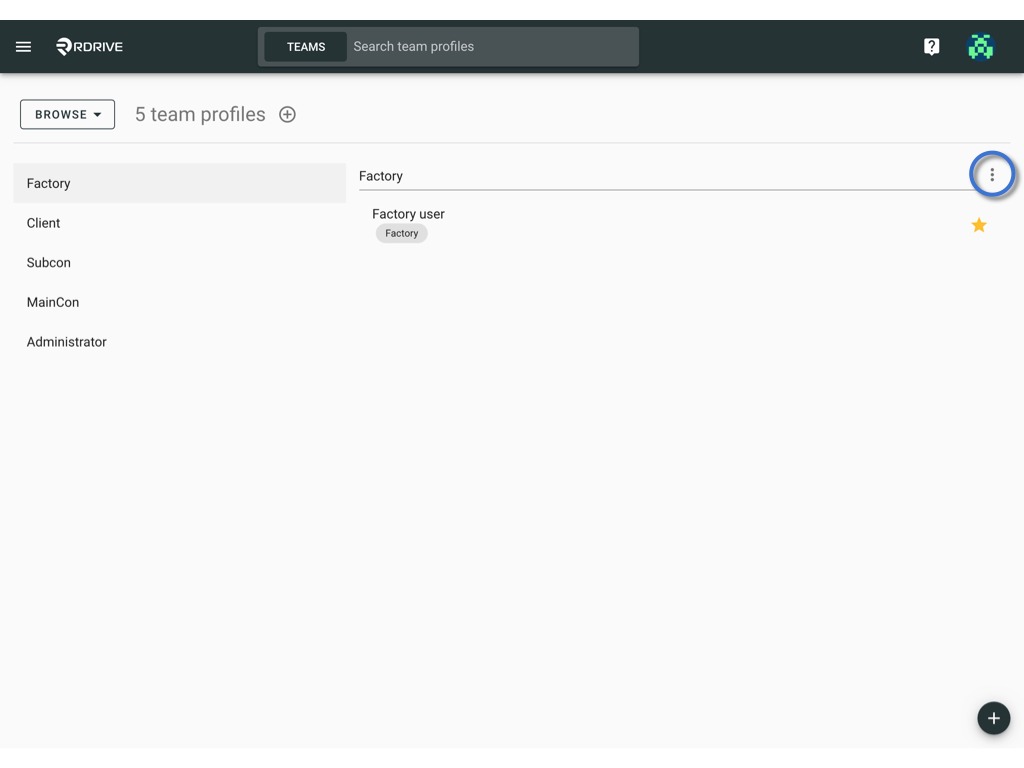Open the hamburger navigation menu
The image size is (1024, 768).
24,46
